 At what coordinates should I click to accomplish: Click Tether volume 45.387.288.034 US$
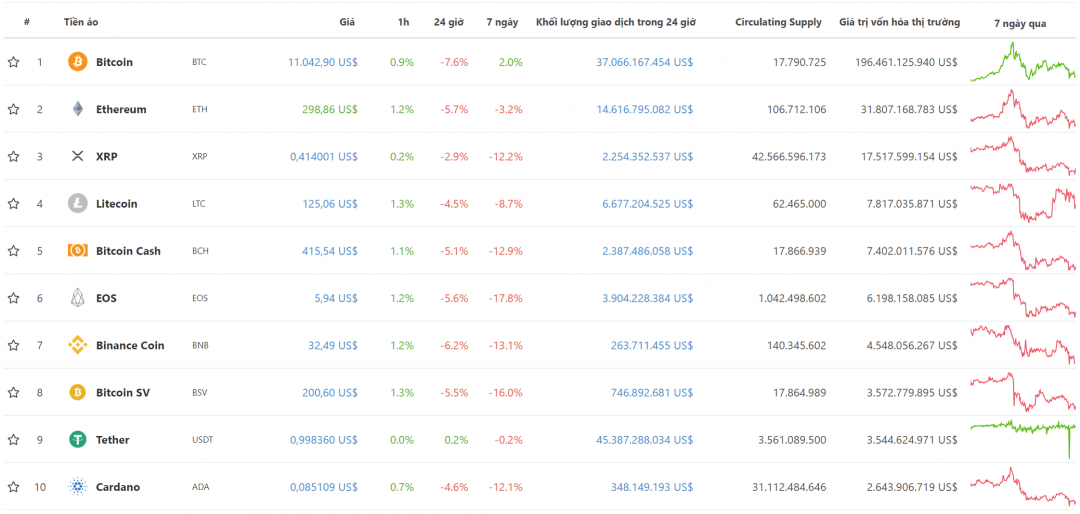coord(645,440)
